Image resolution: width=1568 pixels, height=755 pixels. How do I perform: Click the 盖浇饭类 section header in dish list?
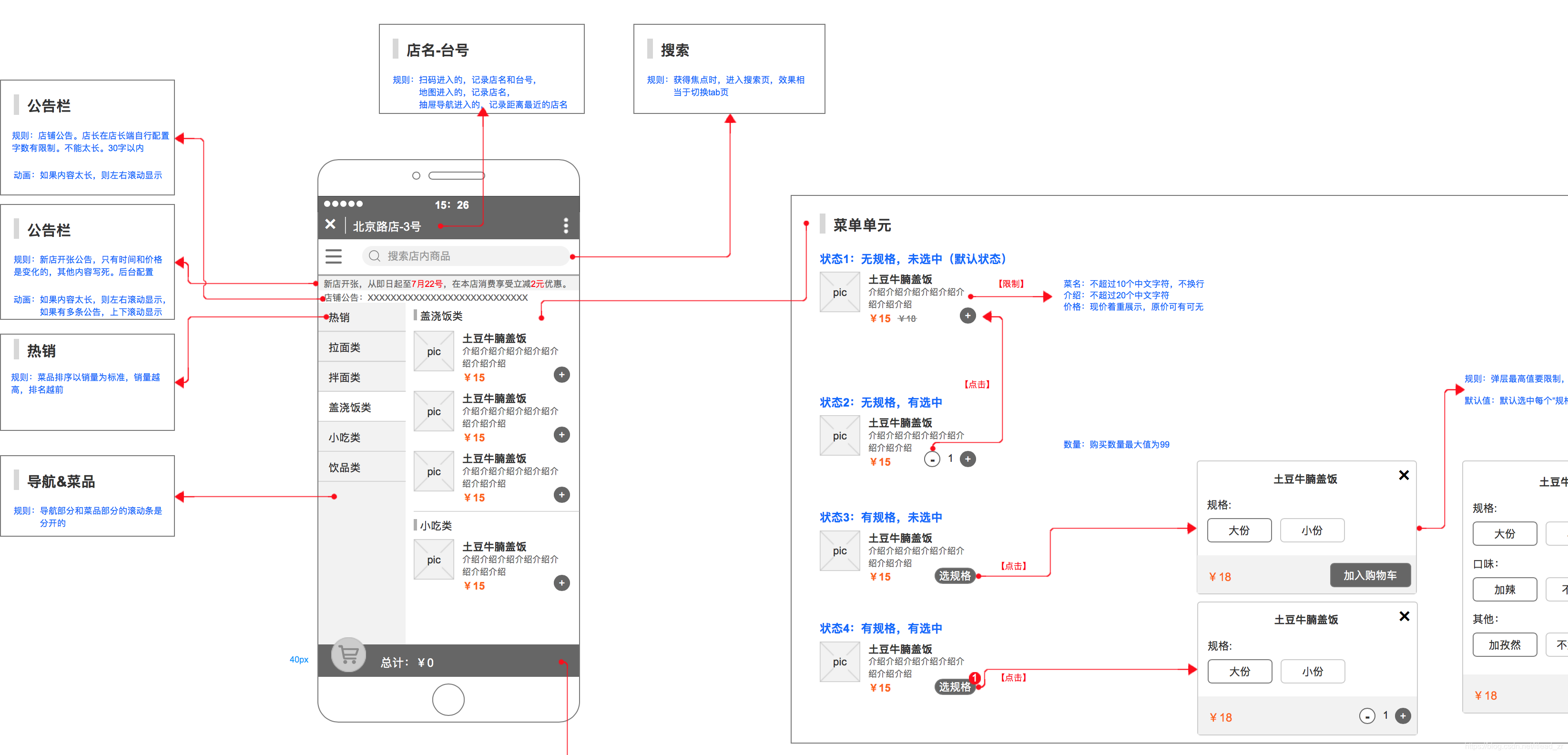(441, 316)
